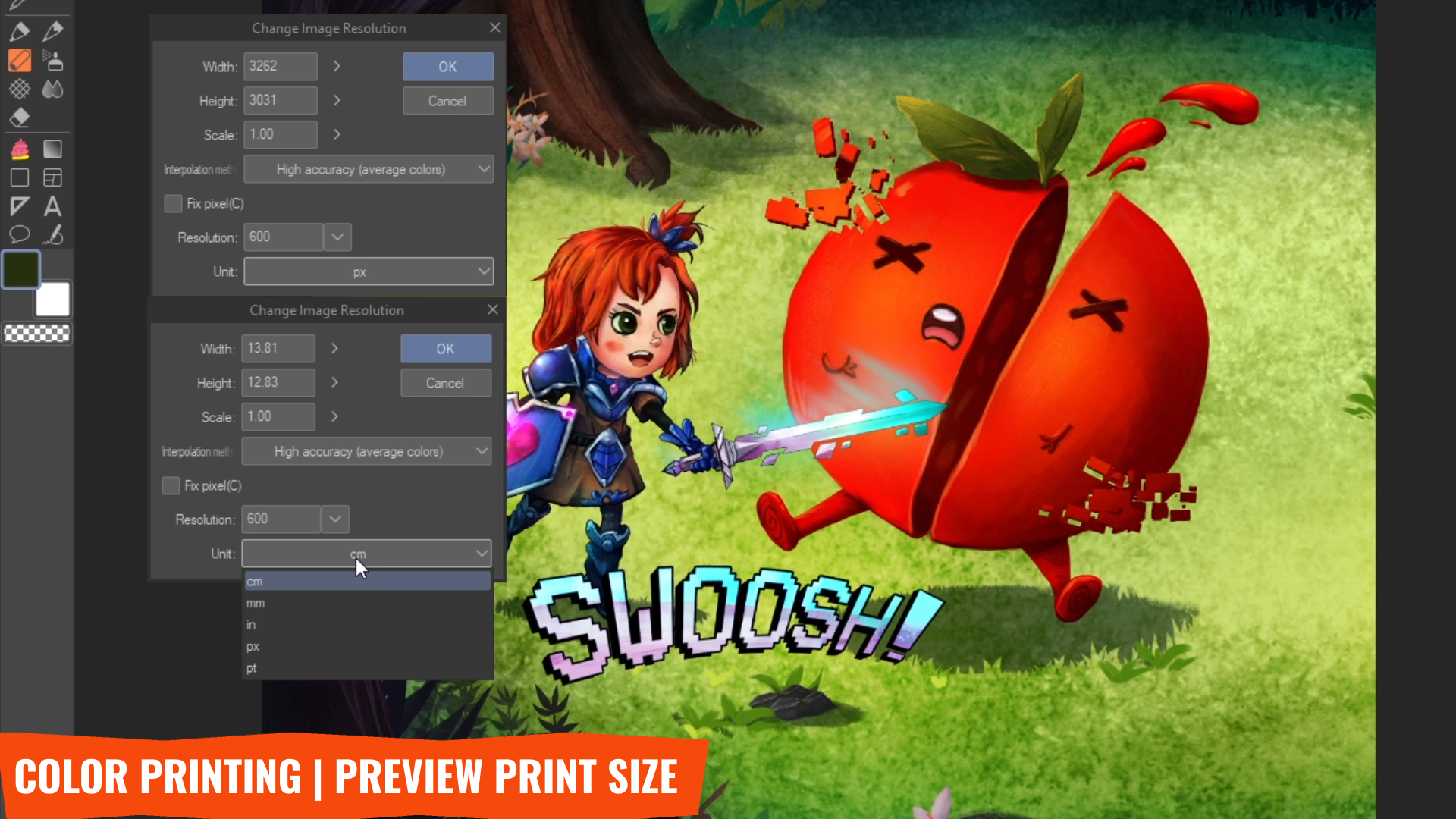Image resolution: width=1456 pixels, height=819 pixels.
Task: Click Resolution field in top dialog
Action: [283, 237]
